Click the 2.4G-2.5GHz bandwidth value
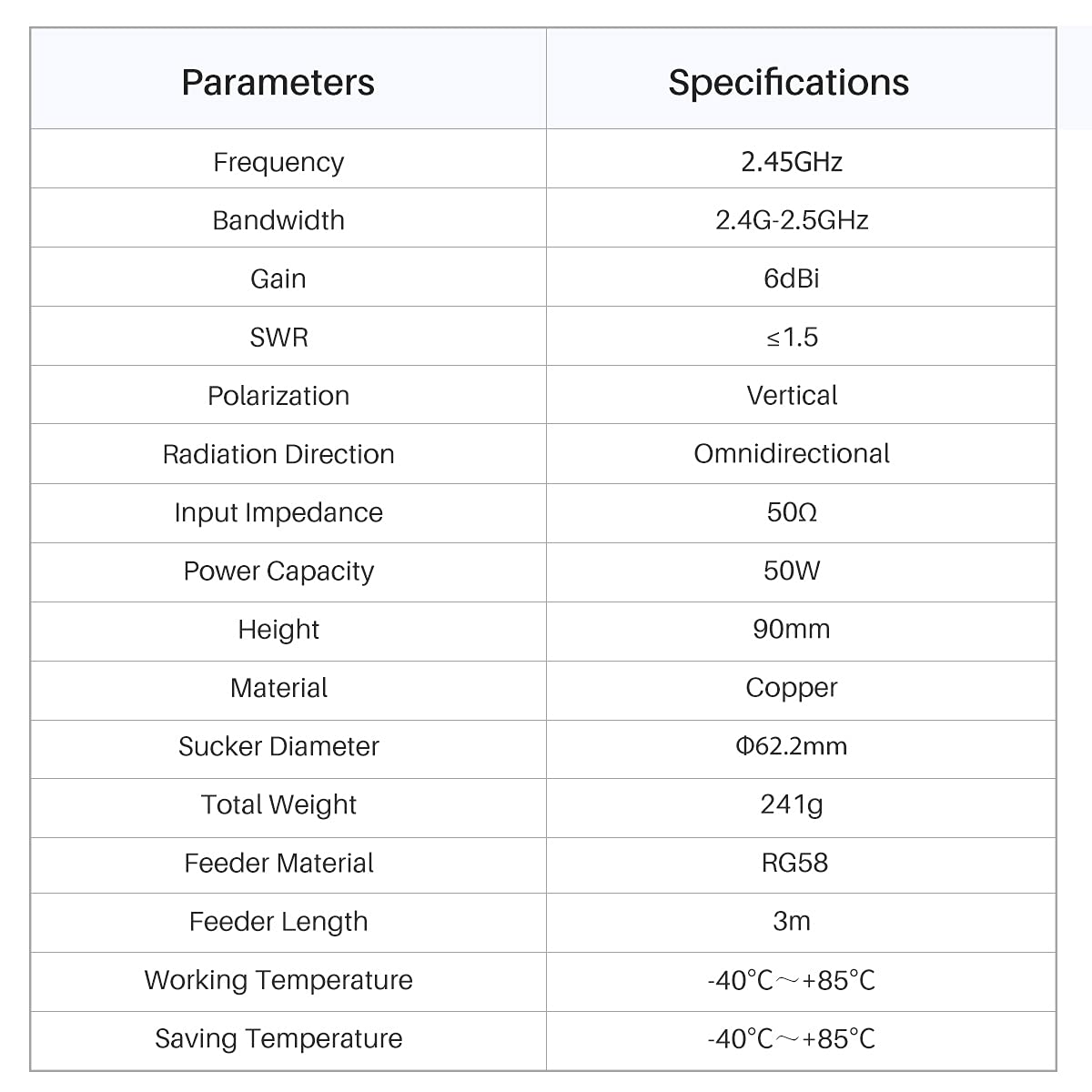This screenshot has width=1092, height=1092. (x=792, y=220)
